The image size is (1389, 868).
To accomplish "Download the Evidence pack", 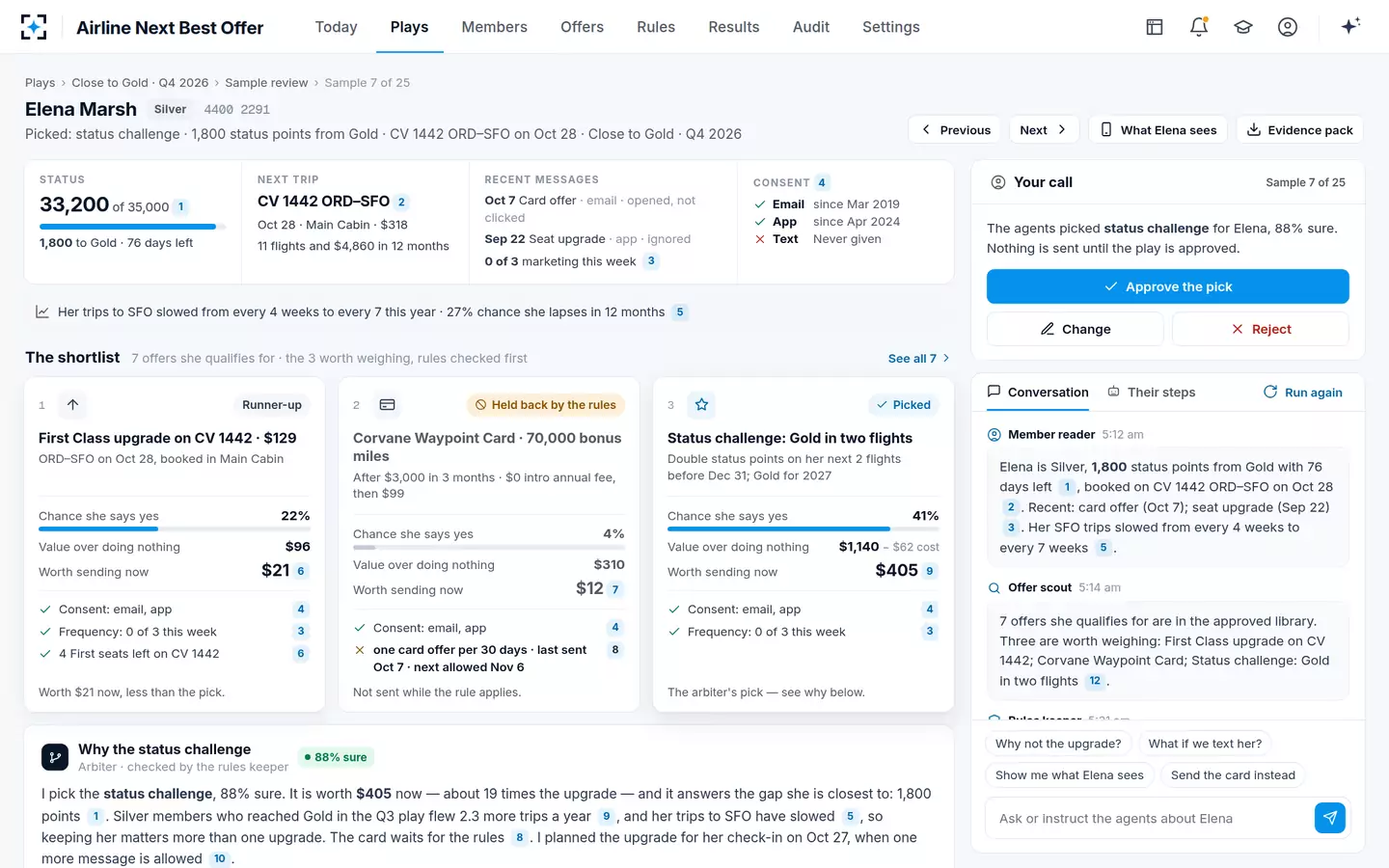I will coord(1300,130).
